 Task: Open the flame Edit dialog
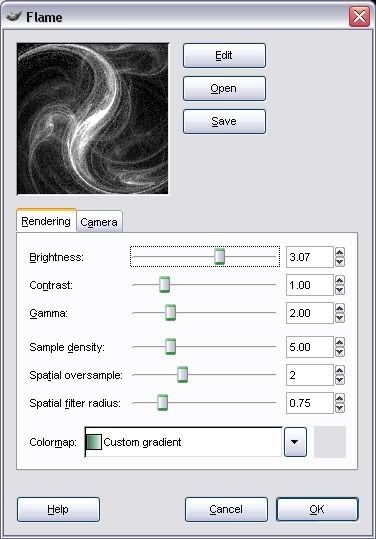point(224,55)
